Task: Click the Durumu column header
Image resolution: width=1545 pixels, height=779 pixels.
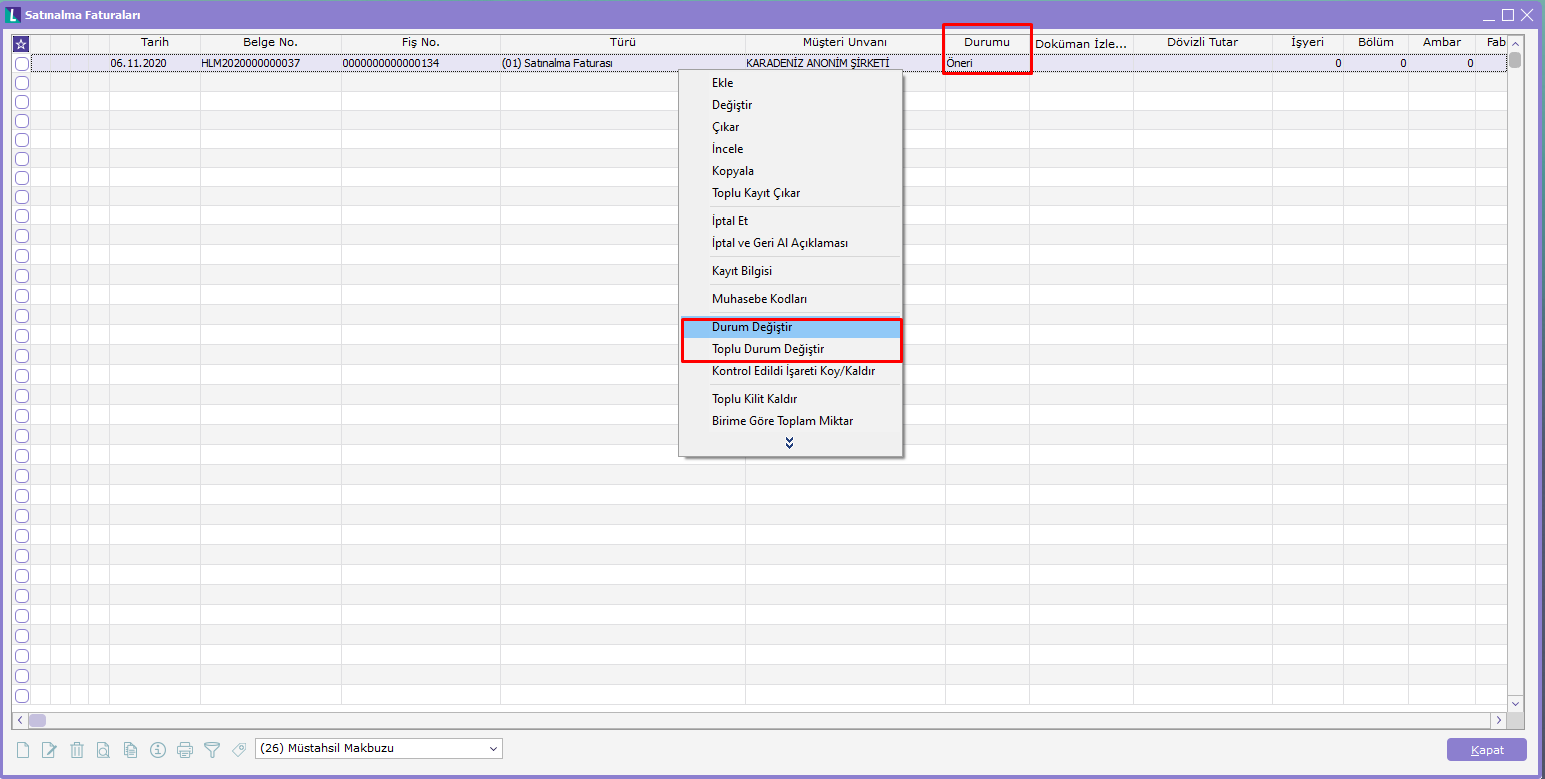Action: click(986, 43)
